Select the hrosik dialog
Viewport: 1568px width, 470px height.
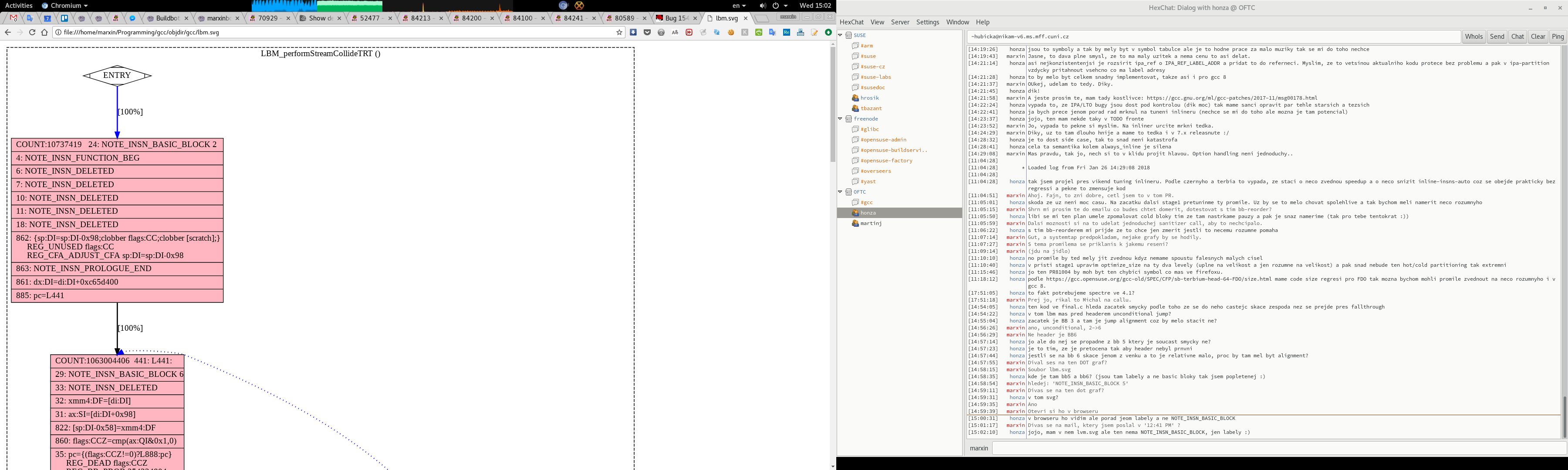[869, 98]
